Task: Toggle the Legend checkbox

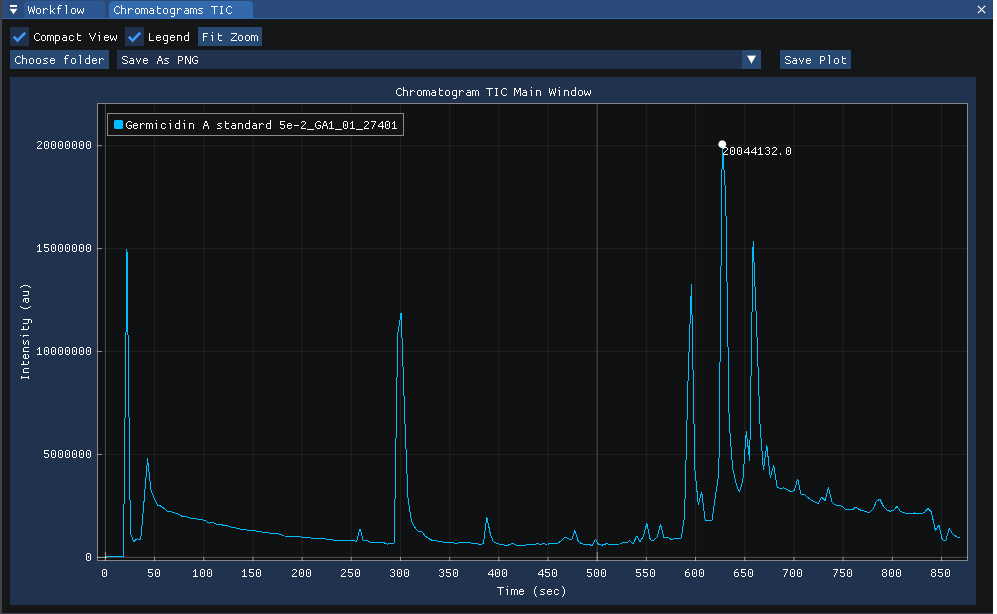Action: [x=134, y=37]
